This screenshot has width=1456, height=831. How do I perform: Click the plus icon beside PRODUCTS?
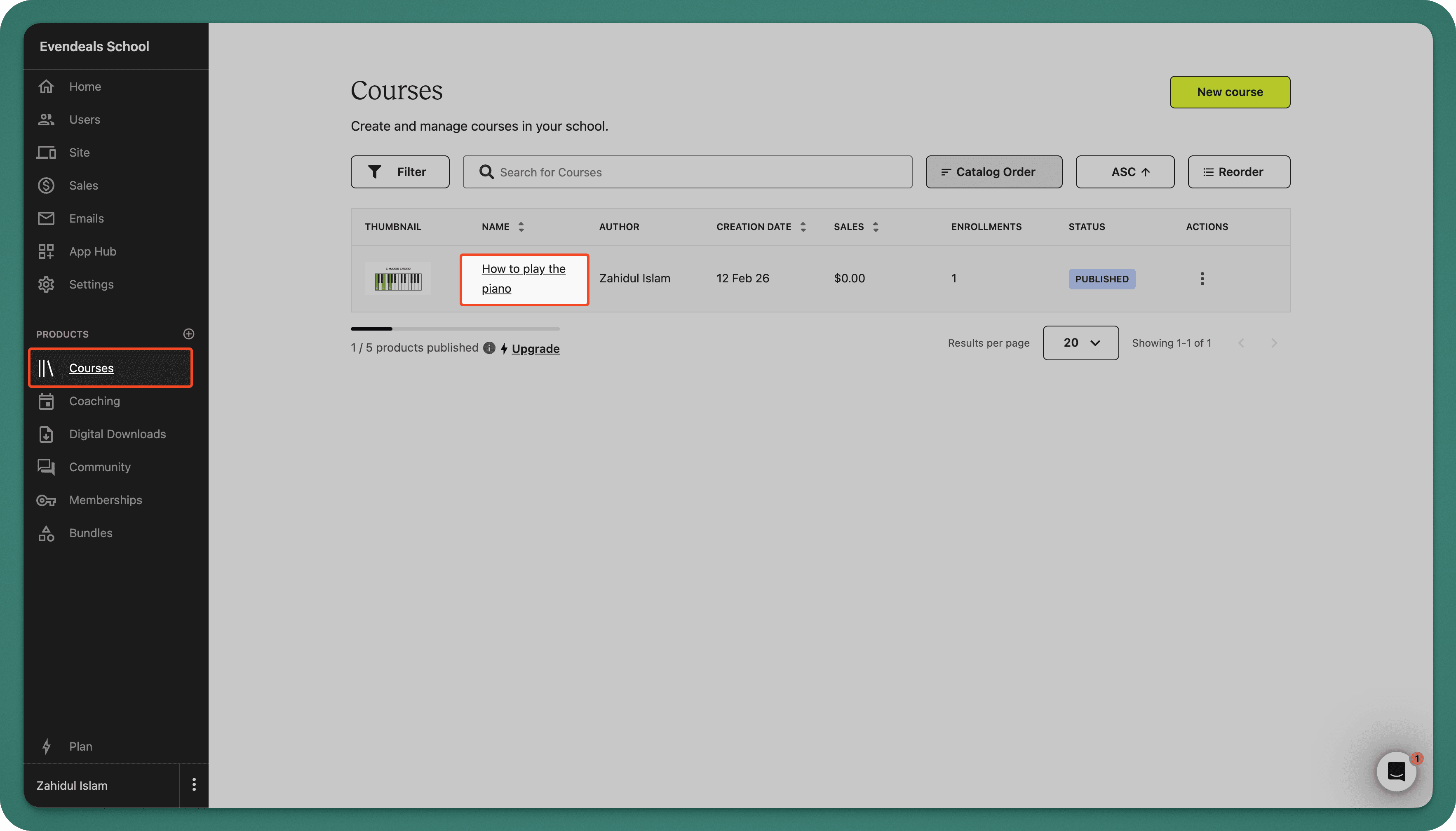tap(188, 334)
